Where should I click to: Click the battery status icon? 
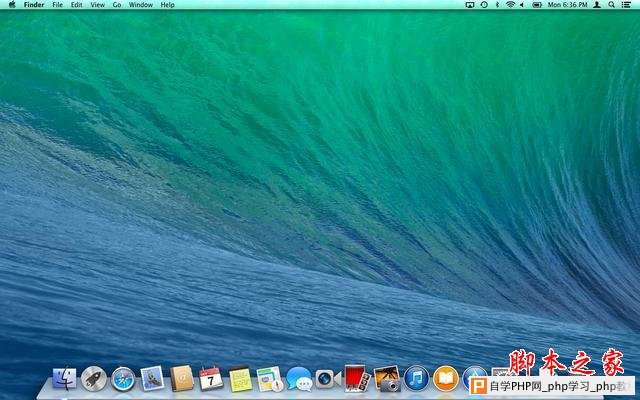pos(537,5)
